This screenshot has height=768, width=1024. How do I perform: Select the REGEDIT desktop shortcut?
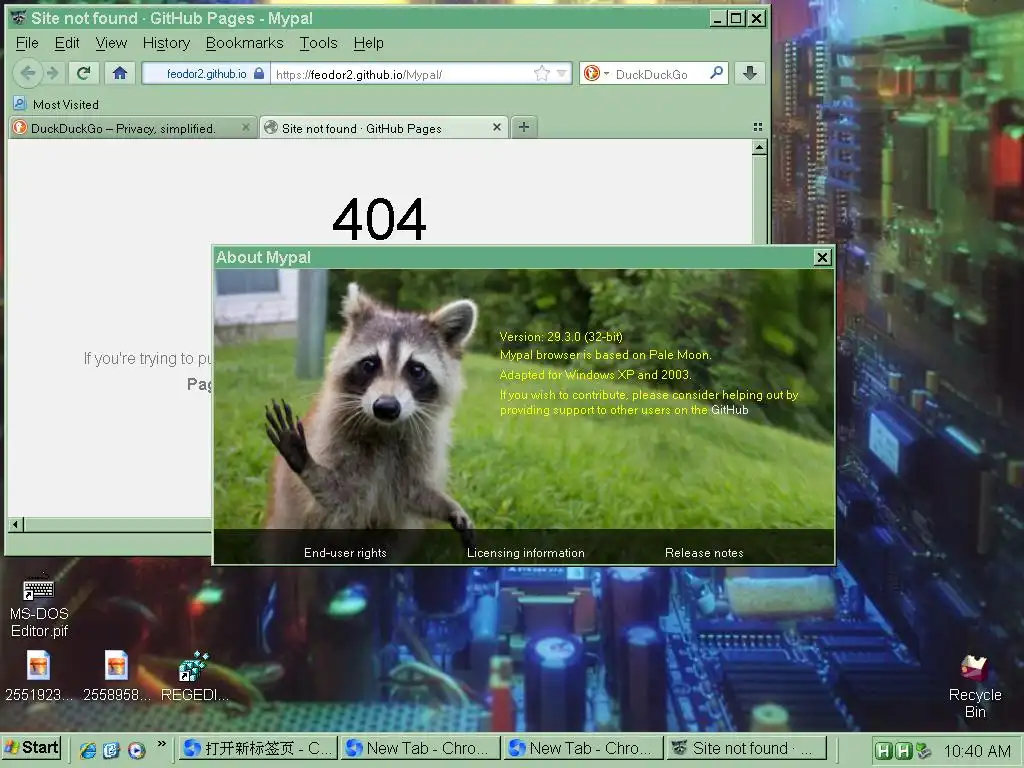(194, 676)
